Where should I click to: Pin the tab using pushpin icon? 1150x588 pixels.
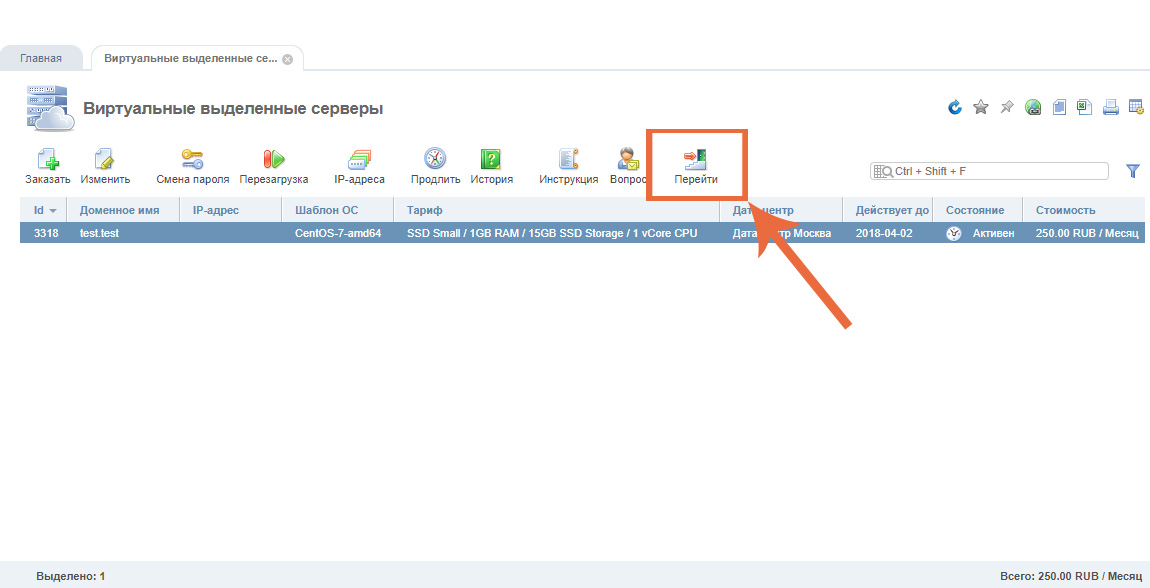1007,108
